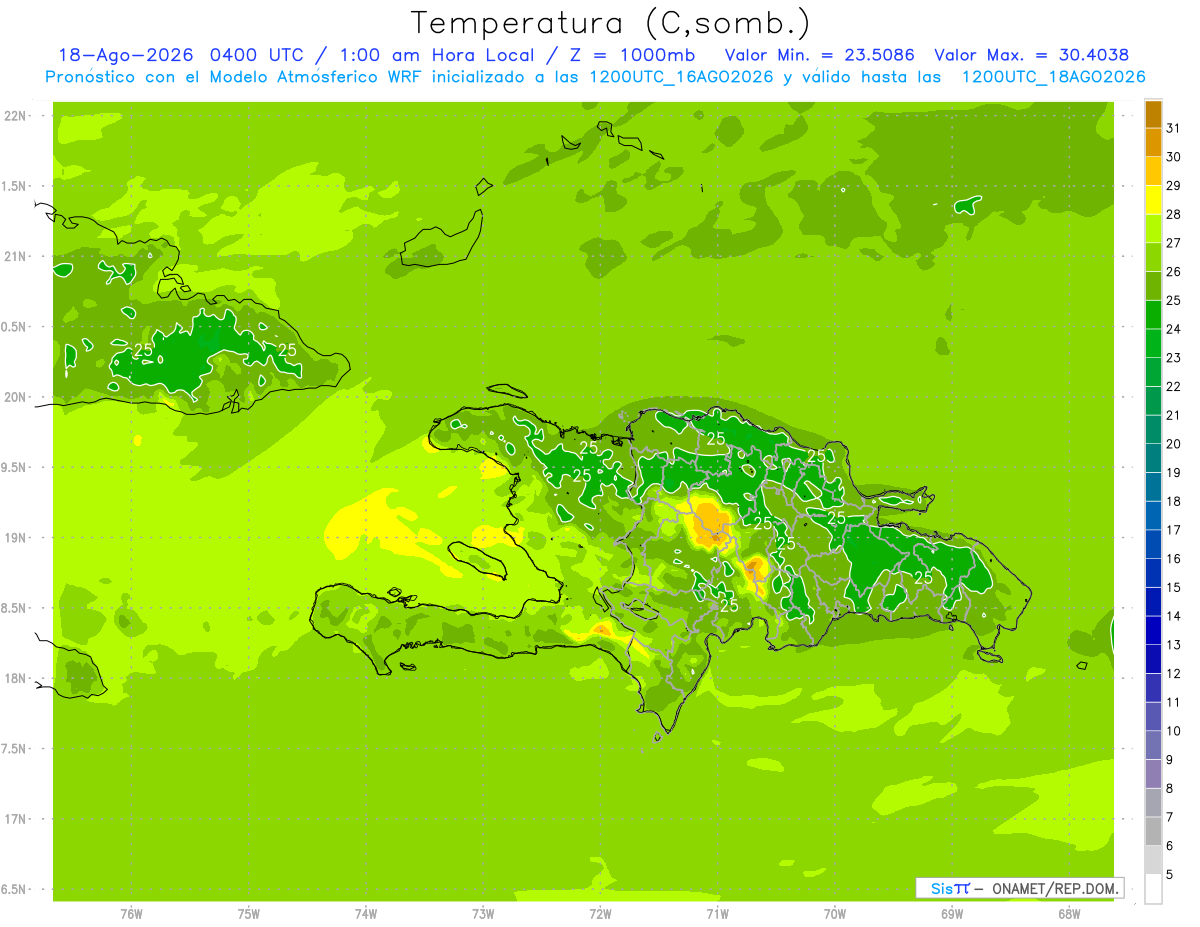Click the 'Temperatura (C,somb.)' chart title
Viewport: 1200px width, 927px height.
coord(611,23)
